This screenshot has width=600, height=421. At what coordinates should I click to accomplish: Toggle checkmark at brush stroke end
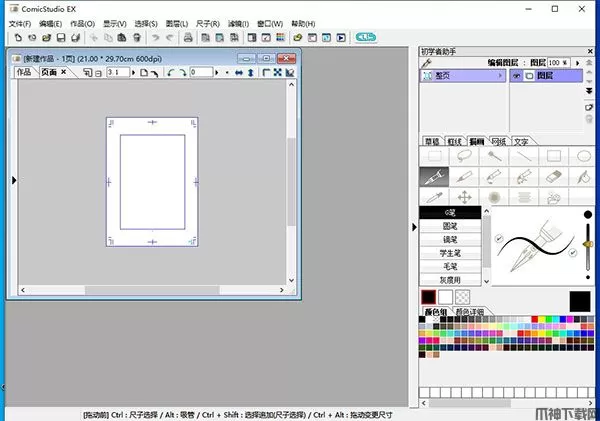(x=571, y=254)
